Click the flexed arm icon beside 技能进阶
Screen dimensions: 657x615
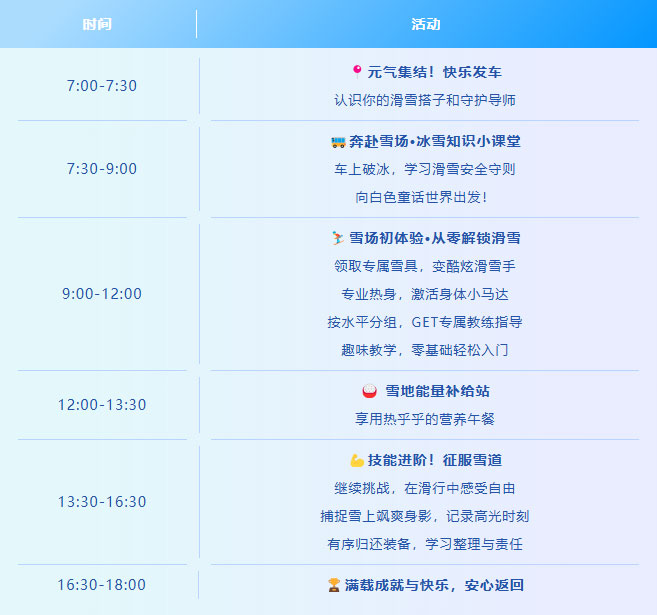pos(356,460)
